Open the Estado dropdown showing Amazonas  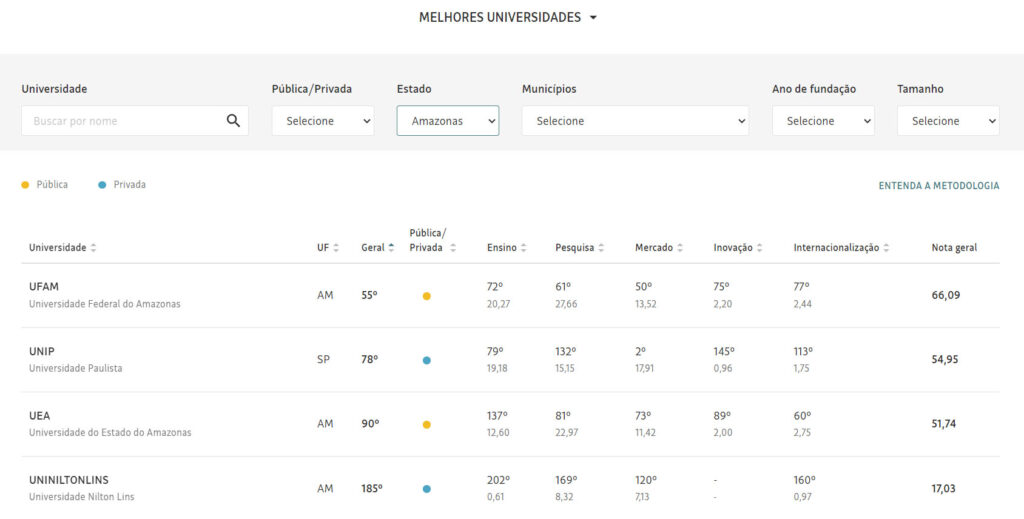click(x=448, y=121)
